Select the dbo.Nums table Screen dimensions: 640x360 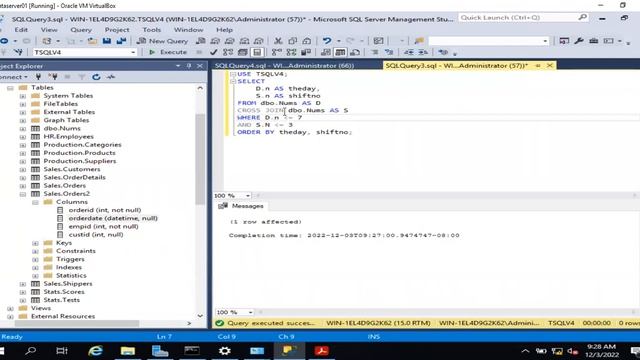coord(62,129)
